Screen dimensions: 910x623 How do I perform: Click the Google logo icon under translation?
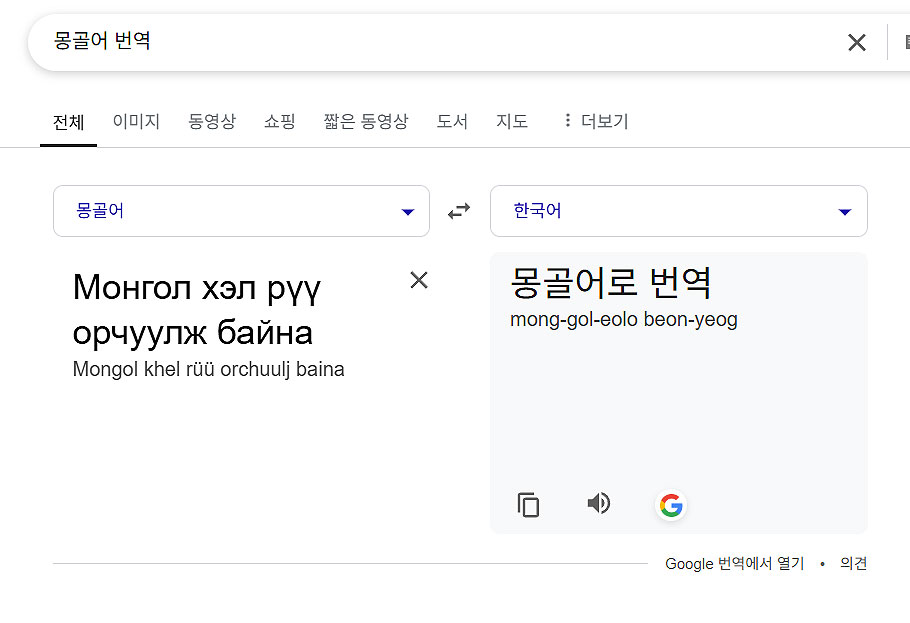point(671,505)
